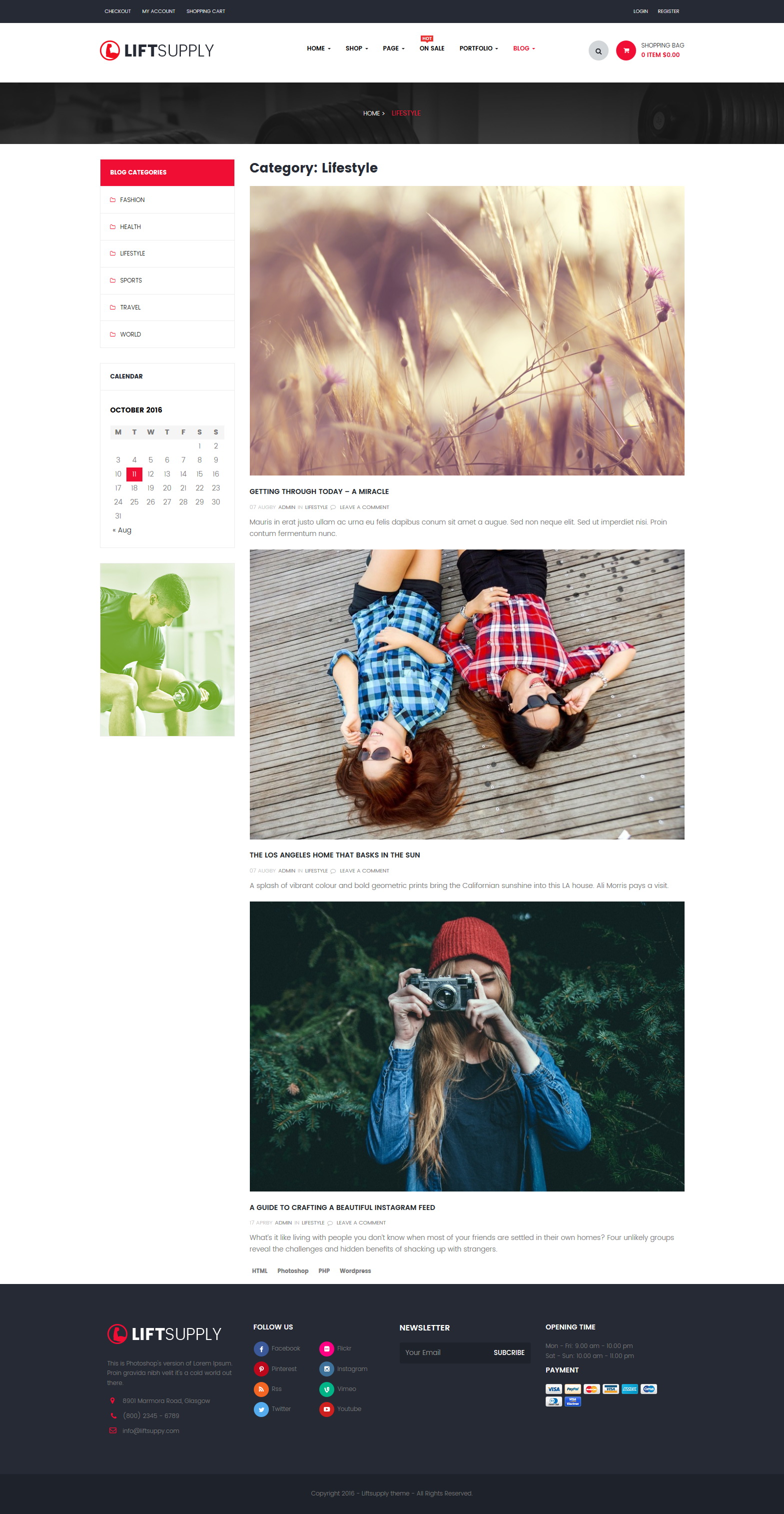
Task: Click the LiftSupply logo in header
Action: click(x=157, y=50)
